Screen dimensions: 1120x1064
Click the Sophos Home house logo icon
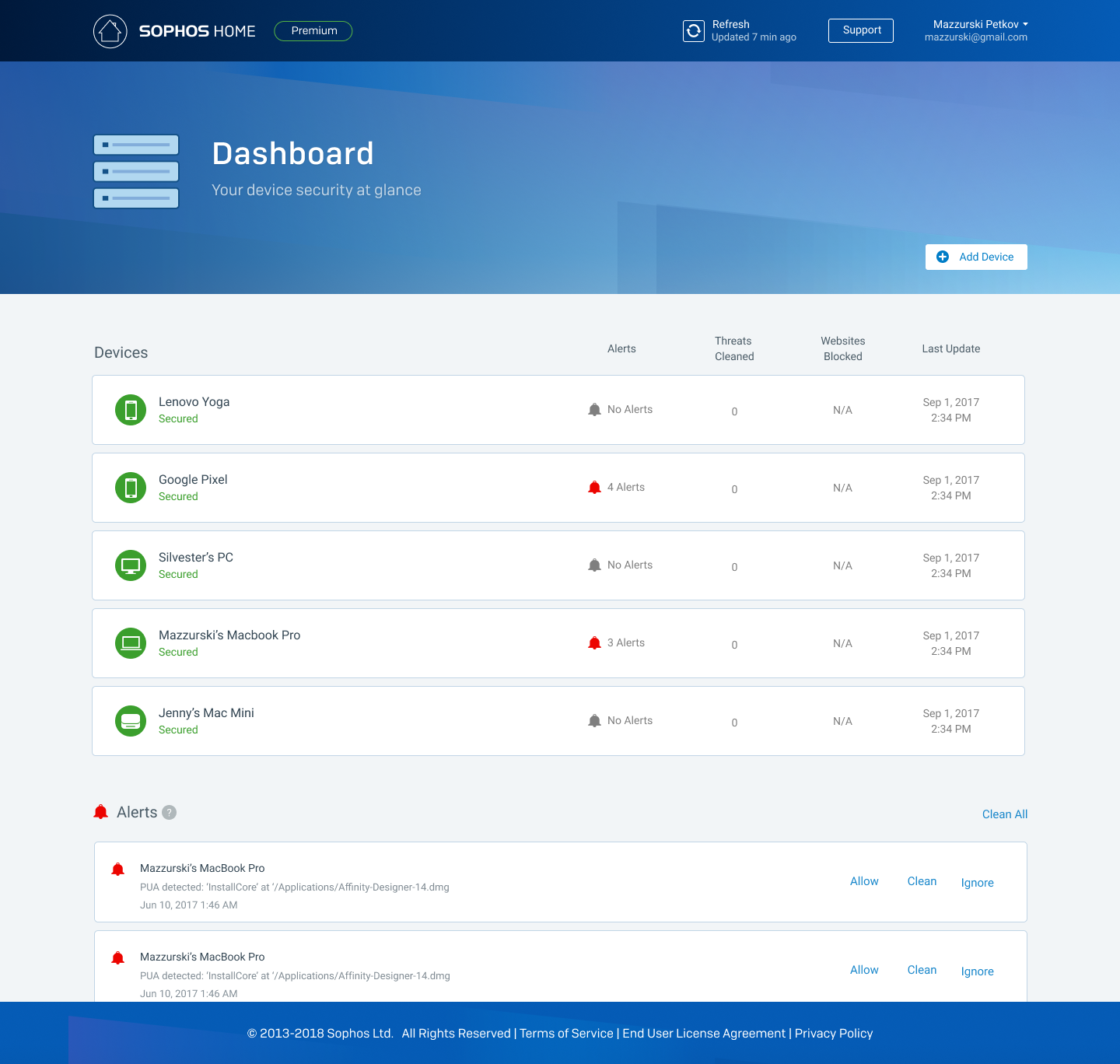point(110,31)
